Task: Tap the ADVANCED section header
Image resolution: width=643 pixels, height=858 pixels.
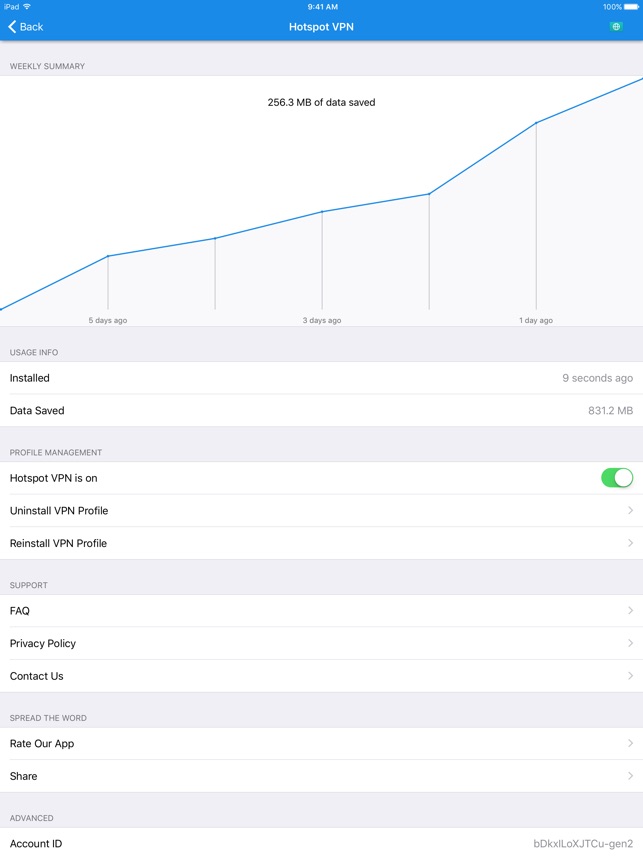Action: click(x=31, y=818)
